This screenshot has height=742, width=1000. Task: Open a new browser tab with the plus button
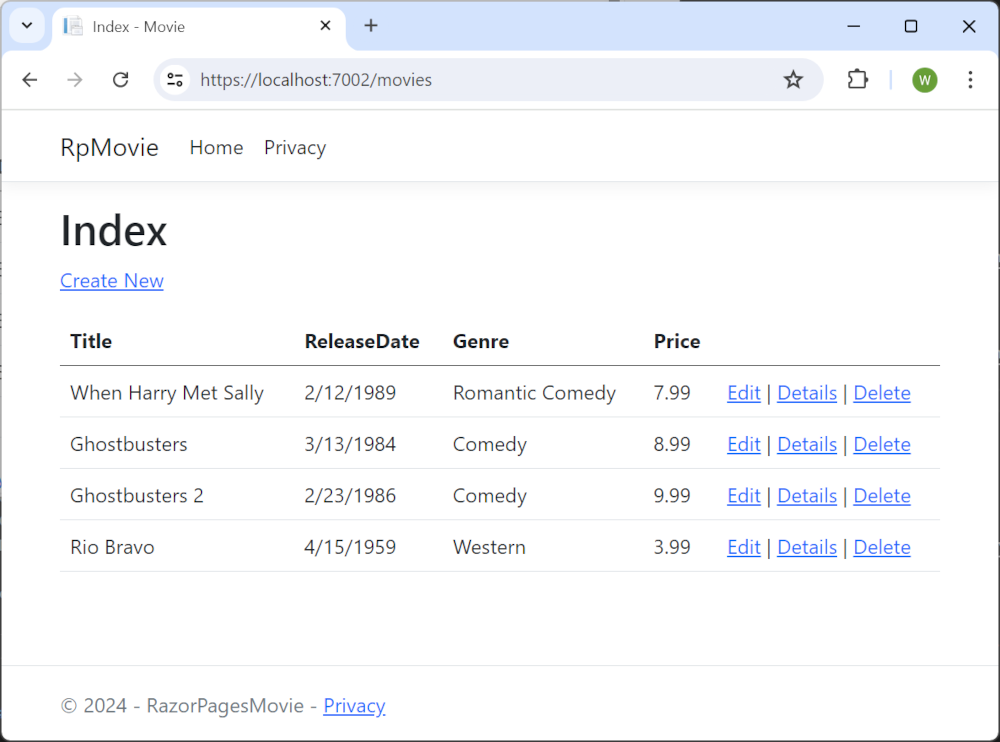click(x=371, y=26)
